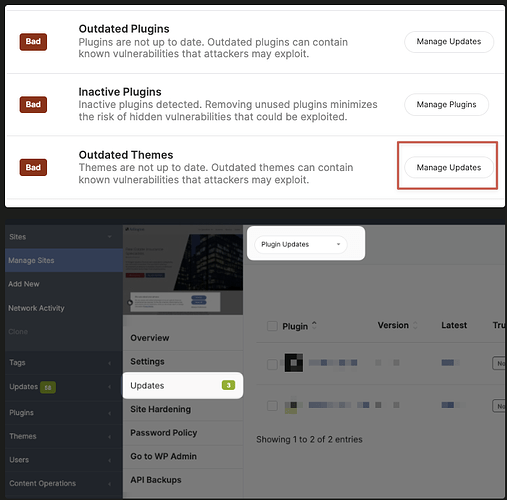Image resolution: width=507 pixels, height=500 pixels.
Task: Click the Outdated Themes heading
Action: click(126, 155)
